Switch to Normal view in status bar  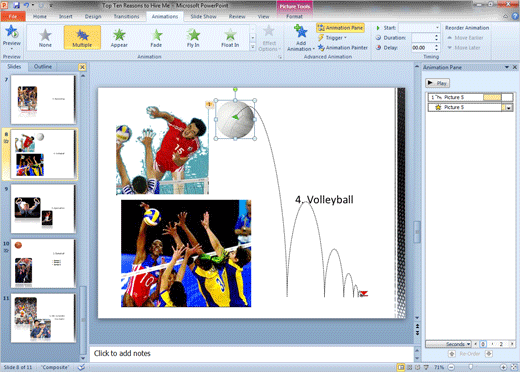401,367
